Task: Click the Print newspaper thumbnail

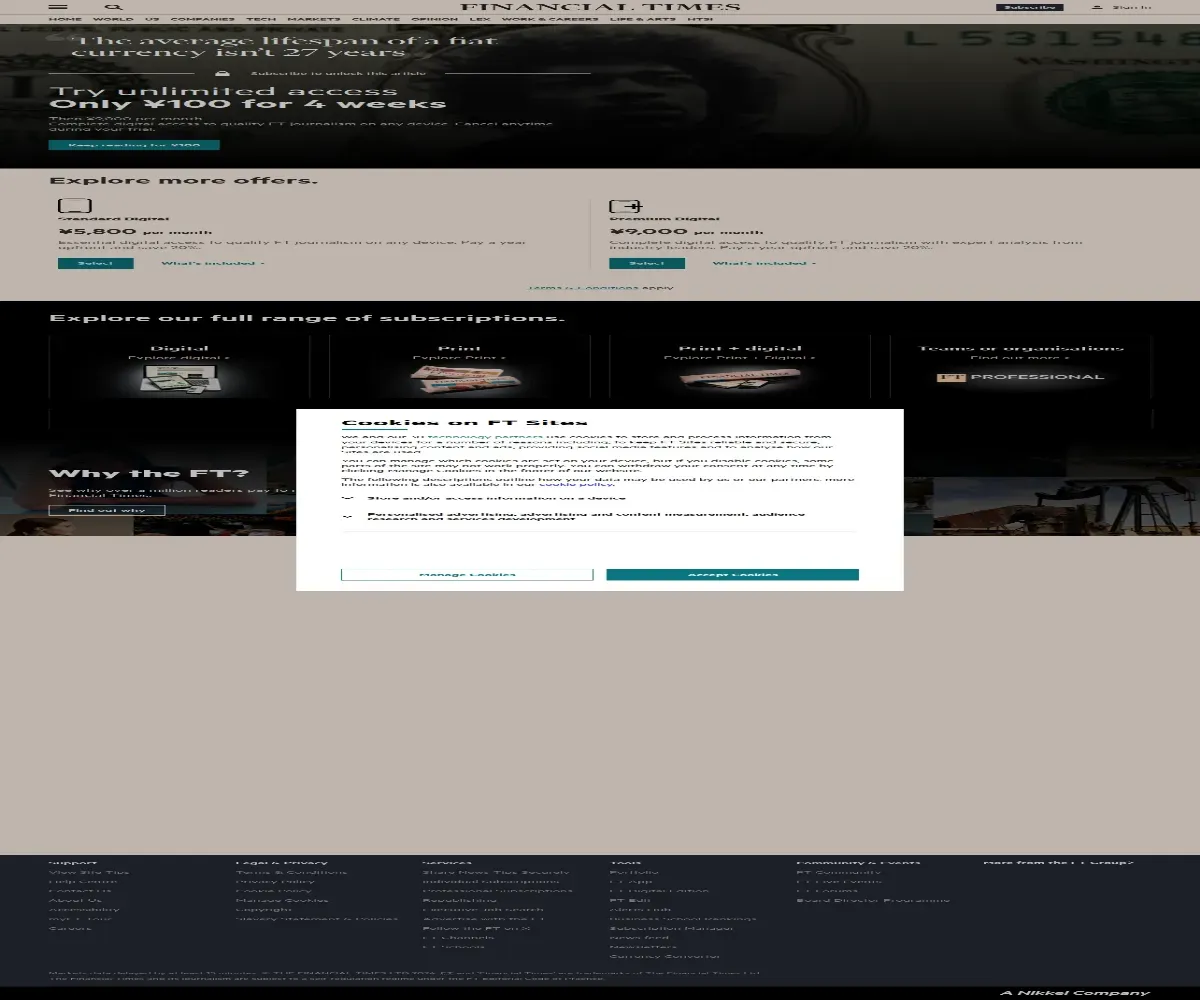Action: (x=463, y=378)
